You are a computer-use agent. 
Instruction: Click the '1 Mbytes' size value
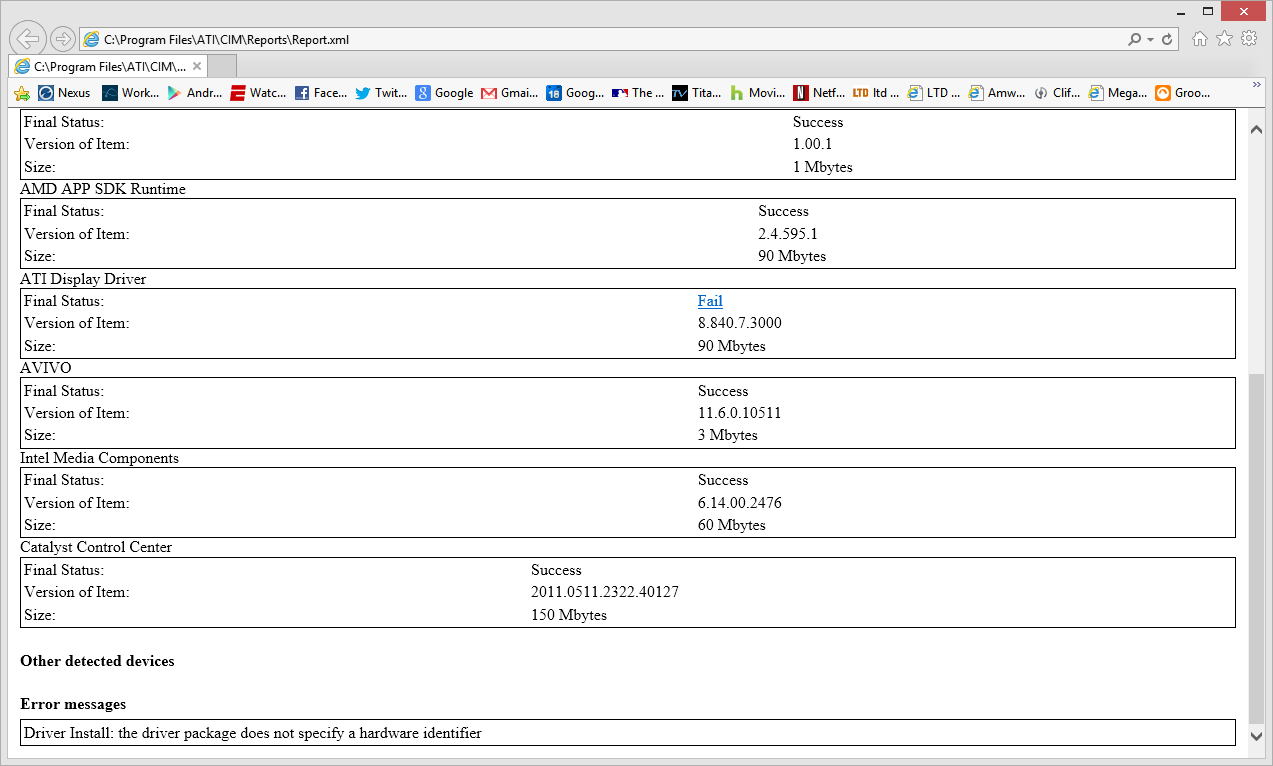[x=823, y=167]
